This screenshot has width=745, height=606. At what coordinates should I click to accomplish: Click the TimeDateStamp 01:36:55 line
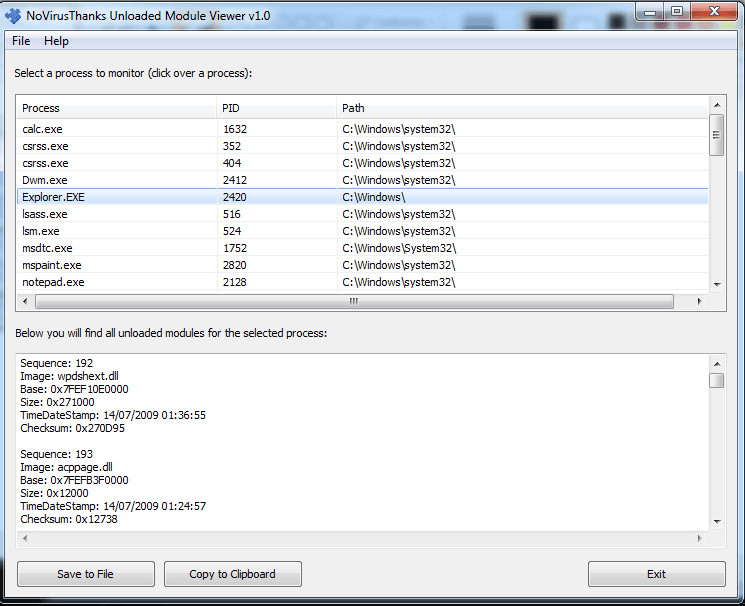(x=113, y=415)
